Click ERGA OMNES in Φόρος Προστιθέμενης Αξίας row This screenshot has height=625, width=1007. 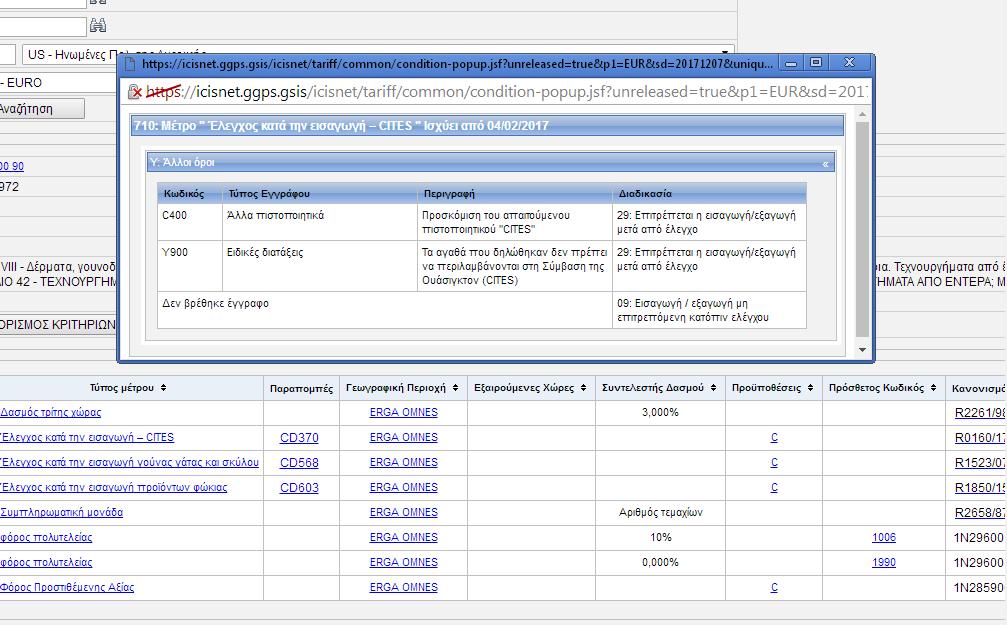403,587
